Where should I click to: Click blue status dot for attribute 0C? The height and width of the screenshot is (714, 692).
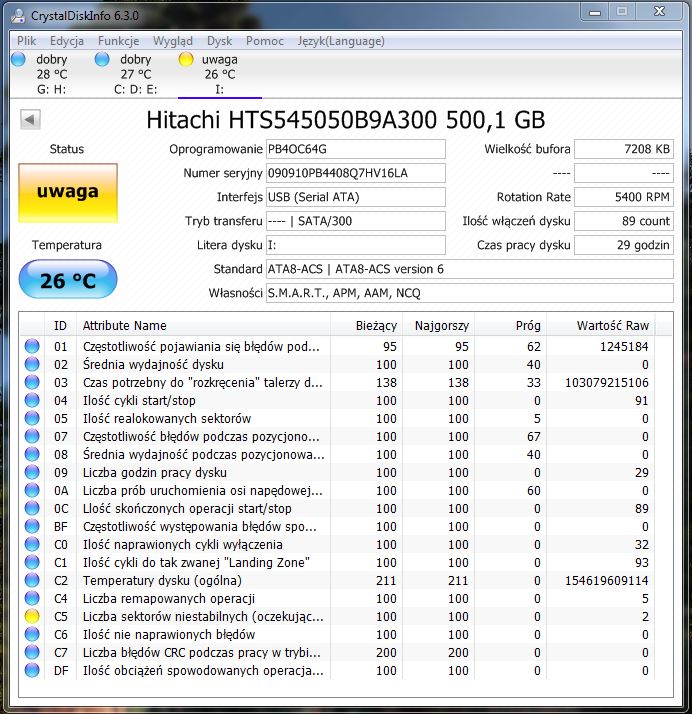[x=32, y=508]
